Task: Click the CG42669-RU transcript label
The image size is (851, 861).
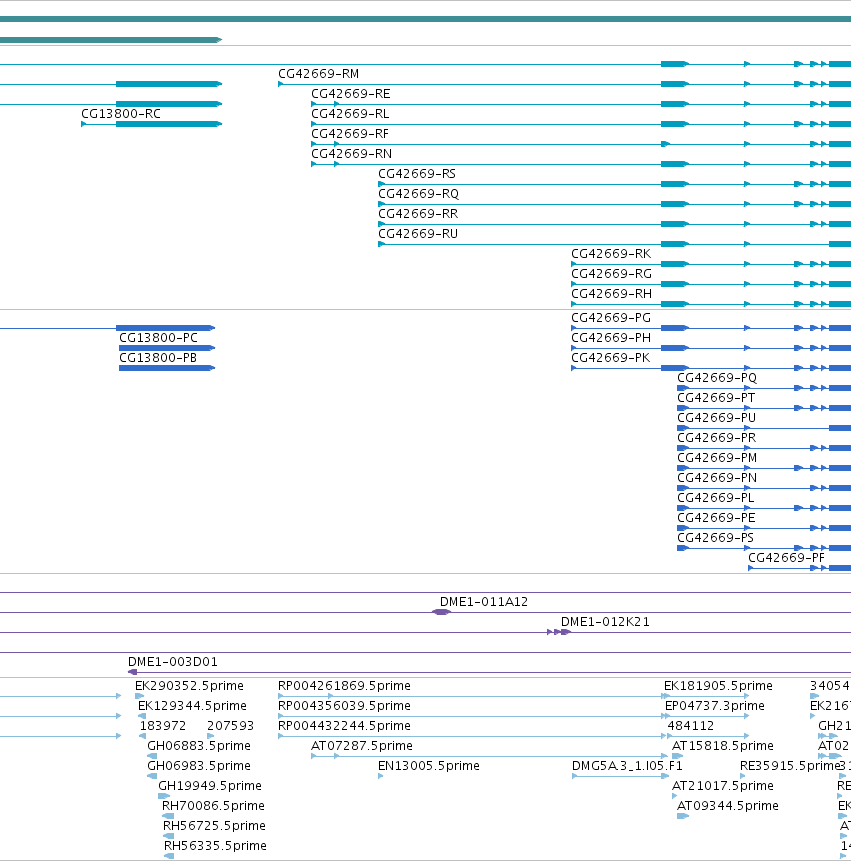Action: [x=418, y=234]
